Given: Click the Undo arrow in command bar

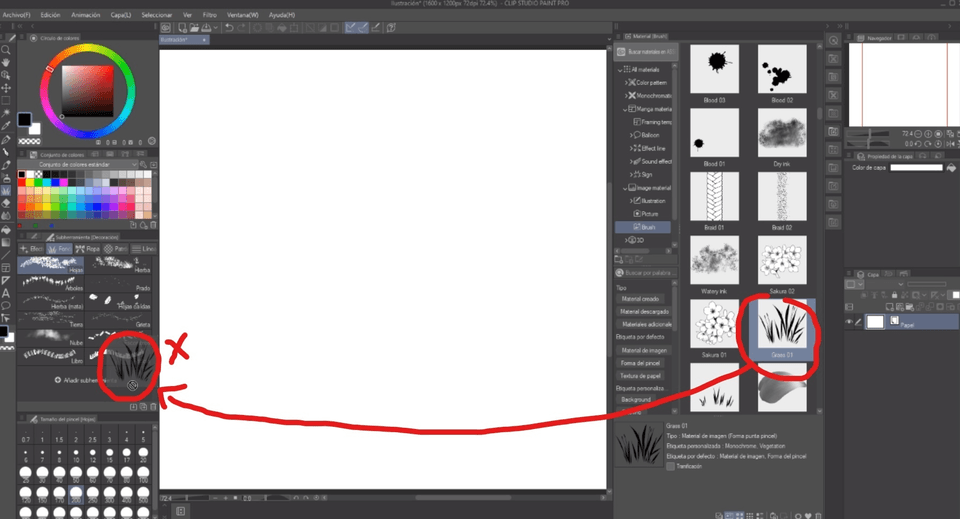Looking at the screenshot, I should [229, 28].
